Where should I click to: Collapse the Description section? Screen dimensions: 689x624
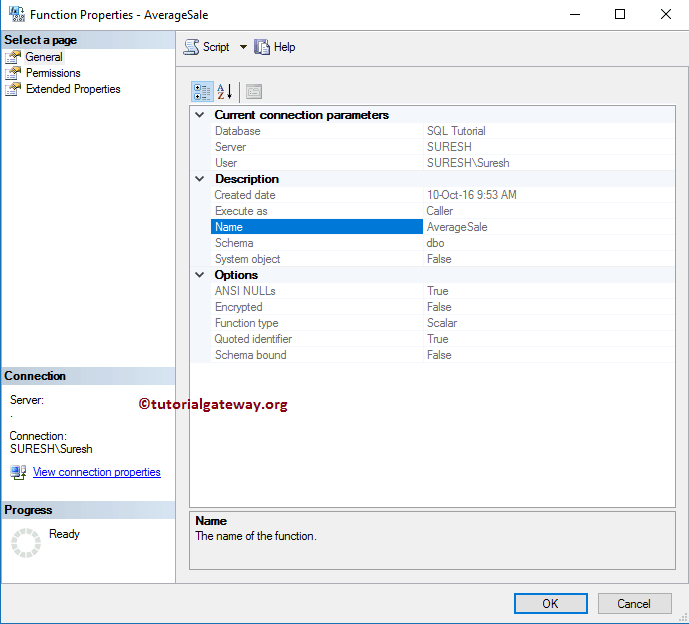coord(200,179)
